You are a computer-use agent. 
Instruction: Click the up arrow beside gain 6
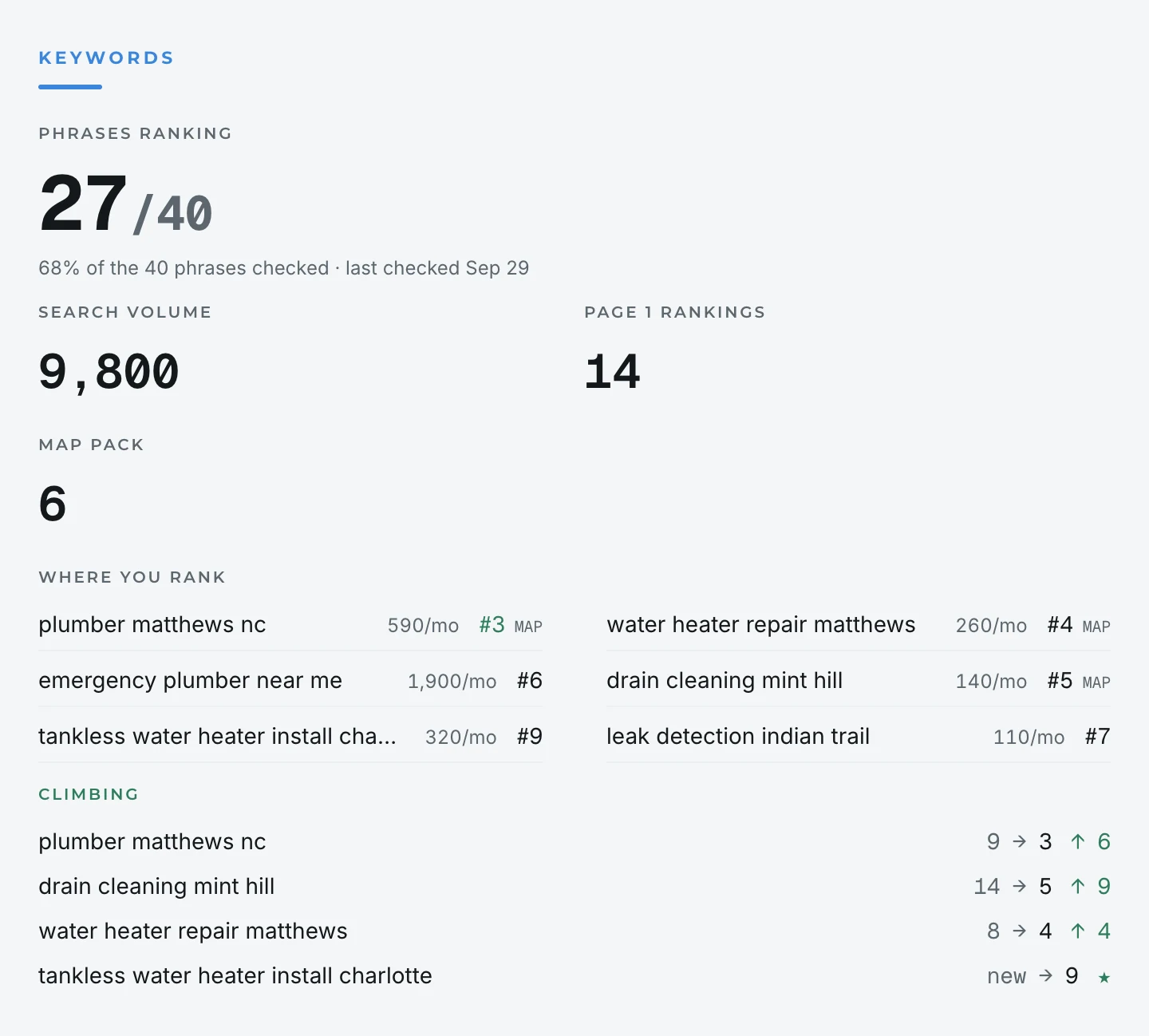pos(1078,841)
